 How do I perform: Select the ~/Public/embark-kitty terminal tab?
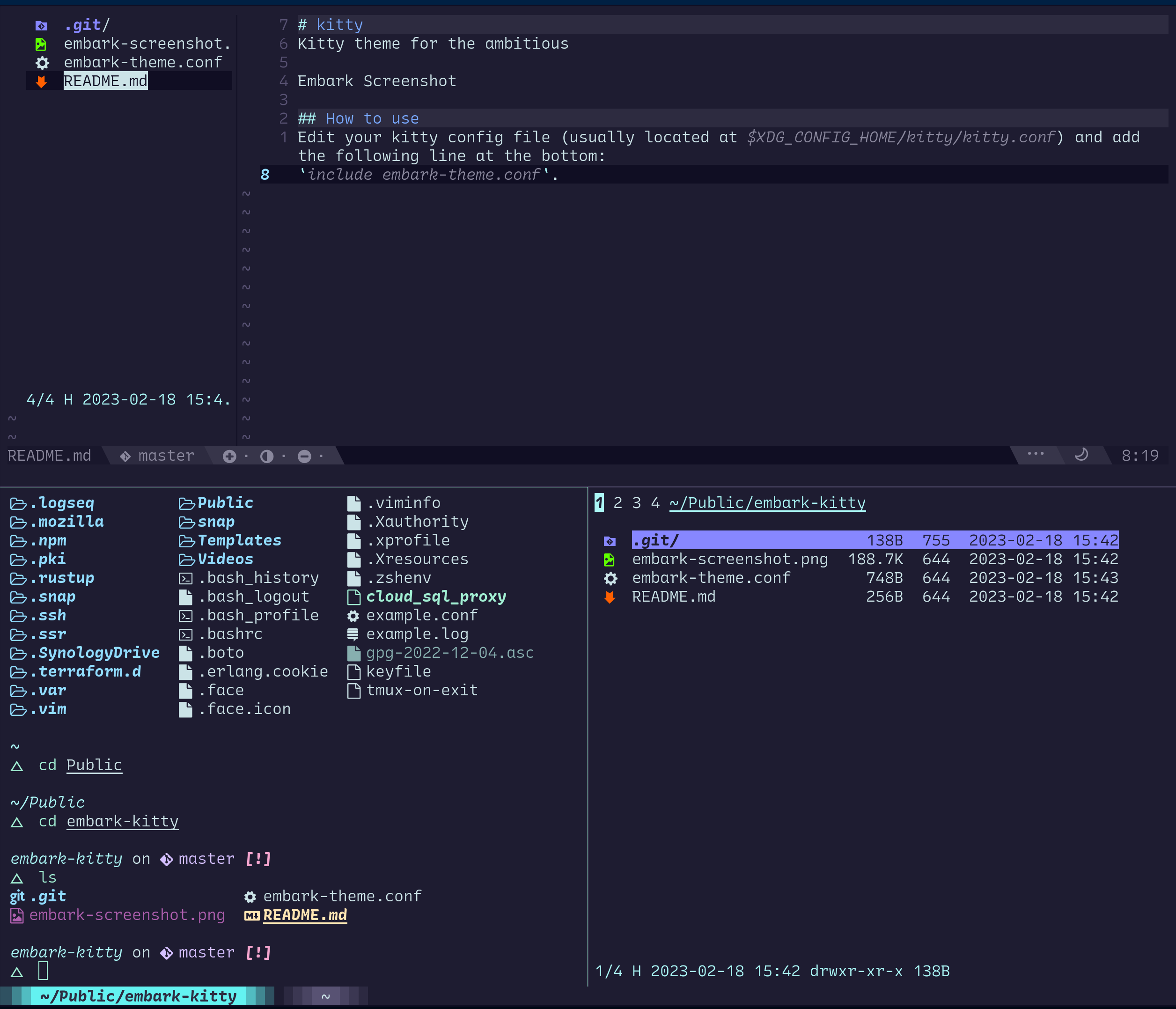[x=138, y=996]
